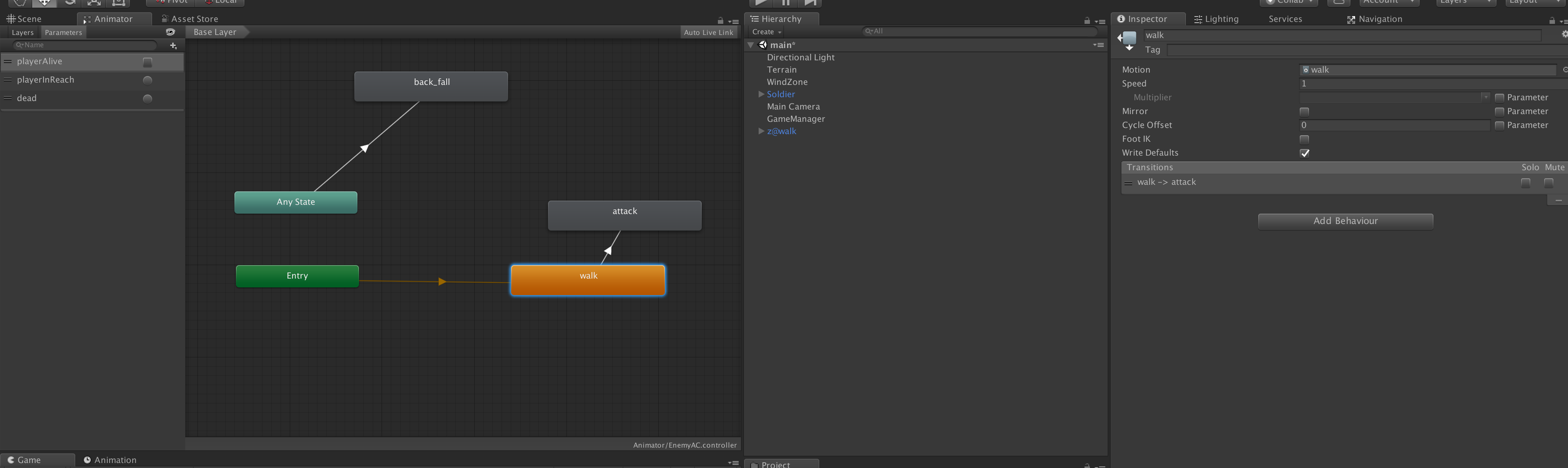Click the plus icon to add a parameter
This screenshot has height=468, width=1568.
click(173, 46)
